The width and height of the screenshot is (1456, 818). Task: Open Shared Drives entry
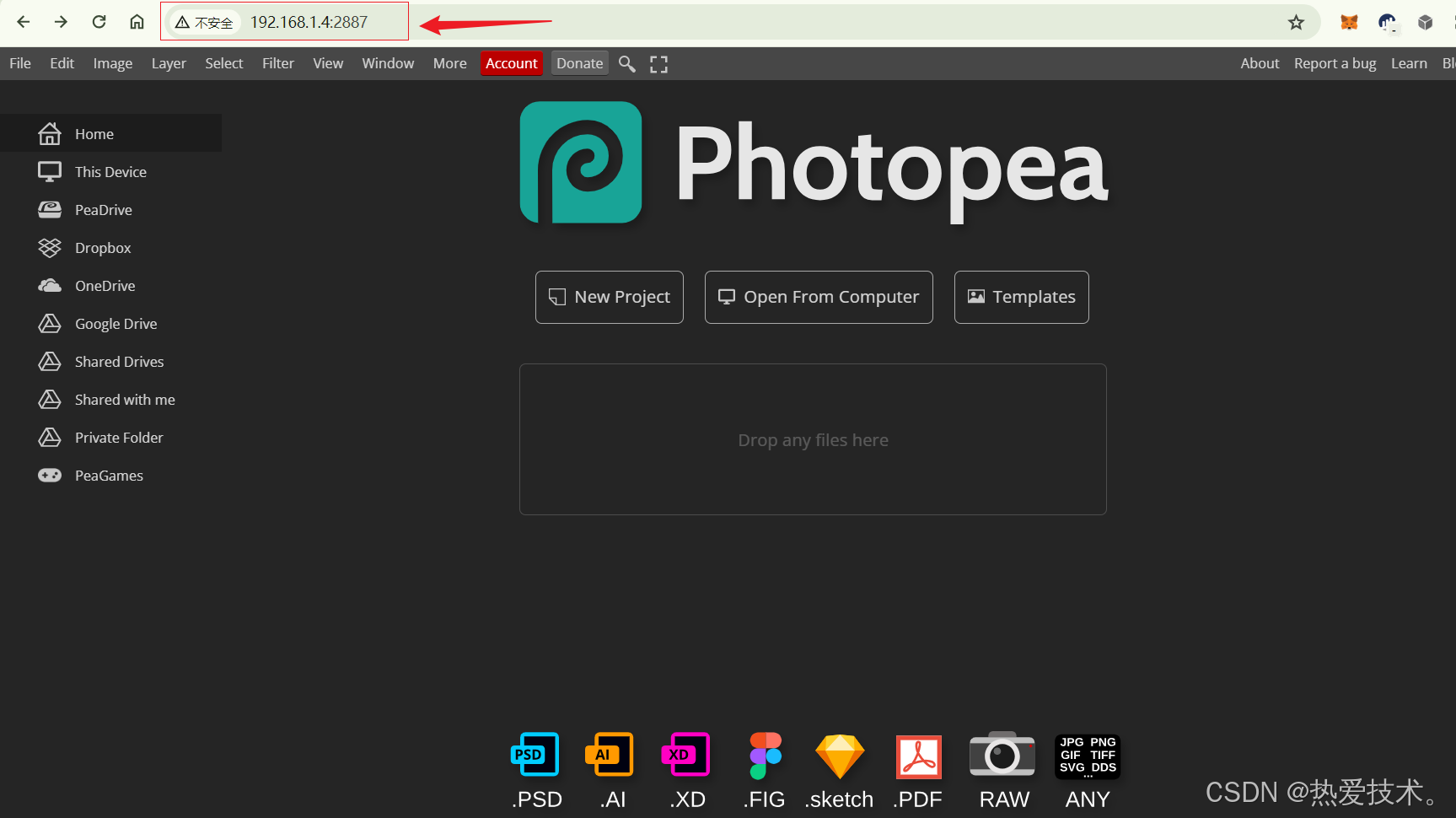[110, 361]
